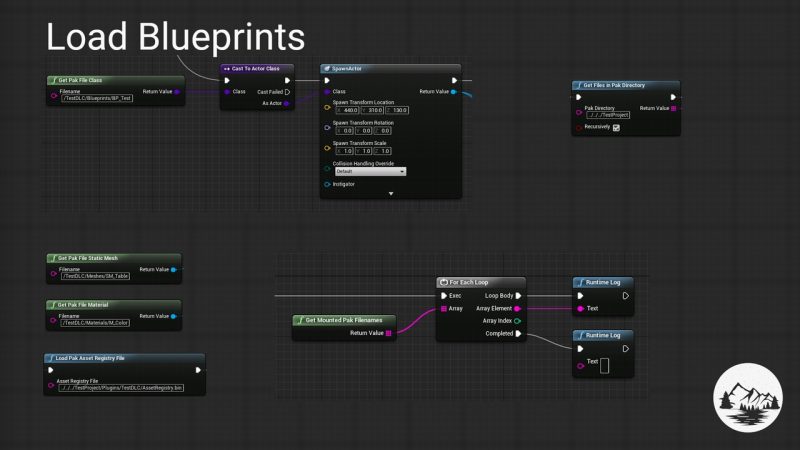Click the Load Blueprints comment title
This screenshot has height=450, width=800.
[176, 37]
